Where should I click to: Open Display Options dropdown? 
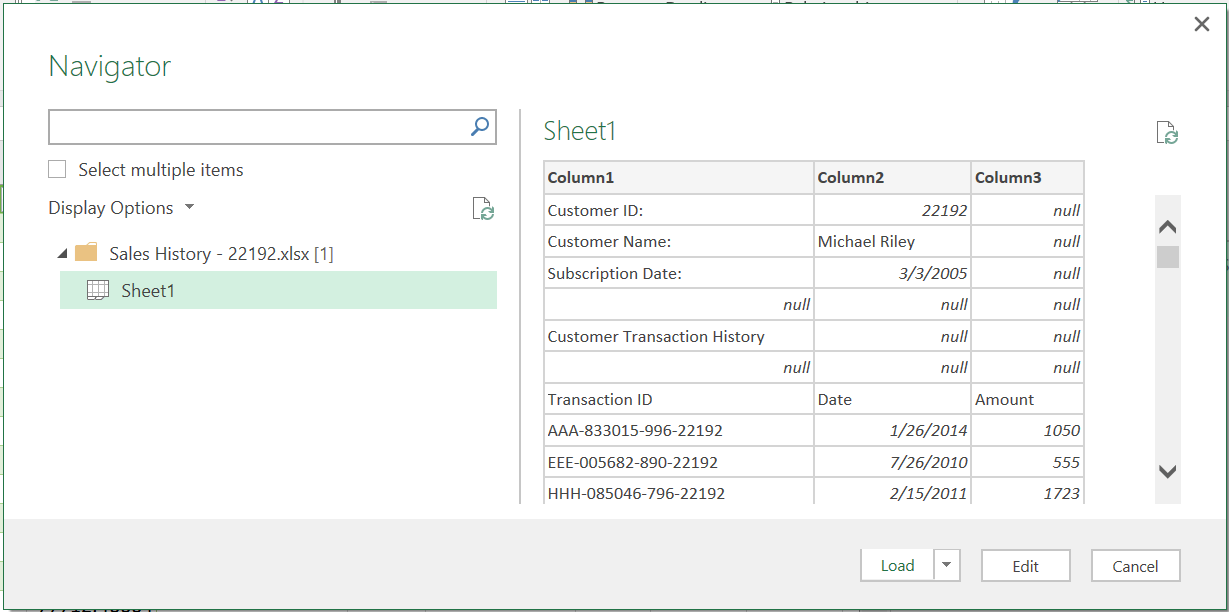[121, 208]
